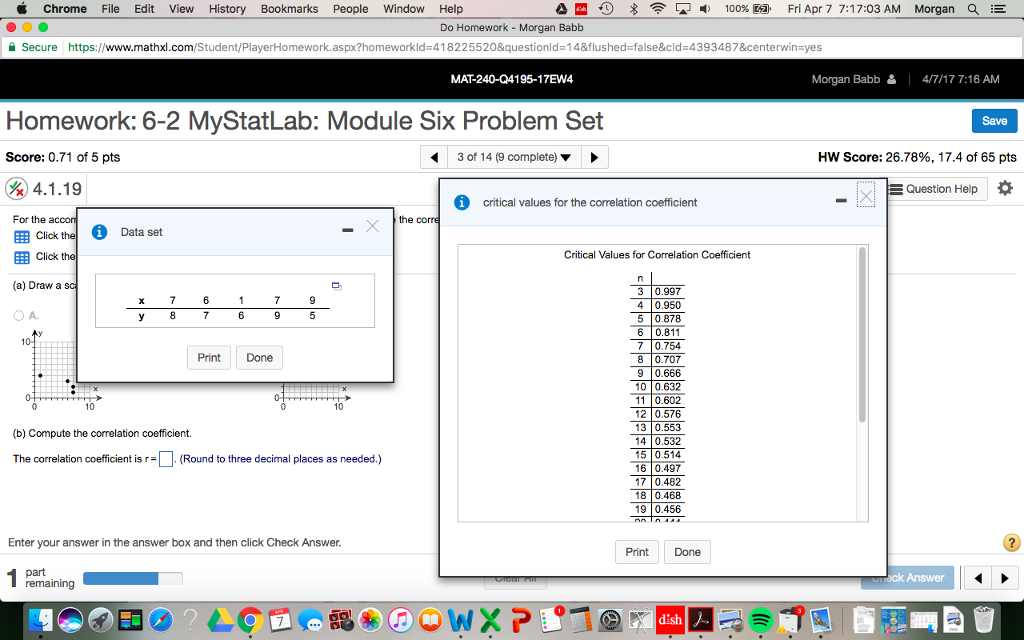
Task: Click the yellow help question mark icon
Action: tap(1011, 542)
